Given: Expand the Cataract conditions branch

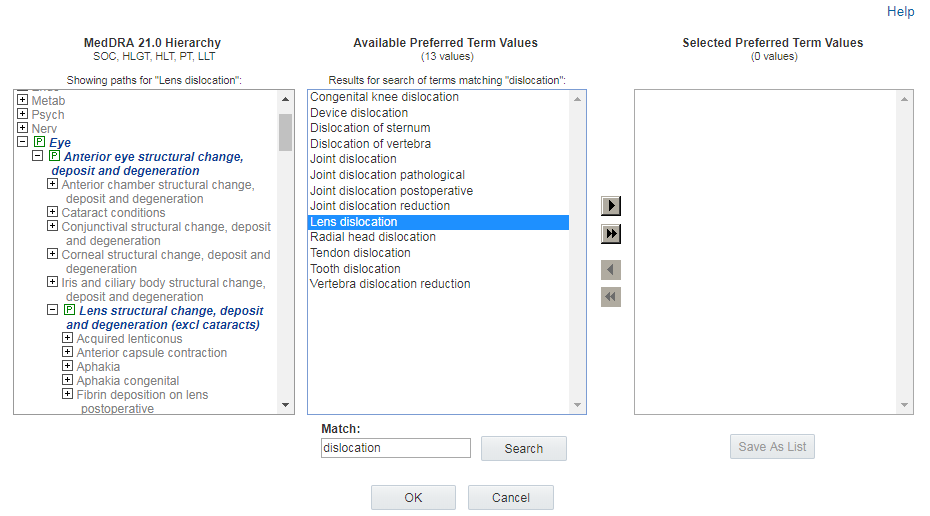Looking at the screenshot, I should (53, 213).
